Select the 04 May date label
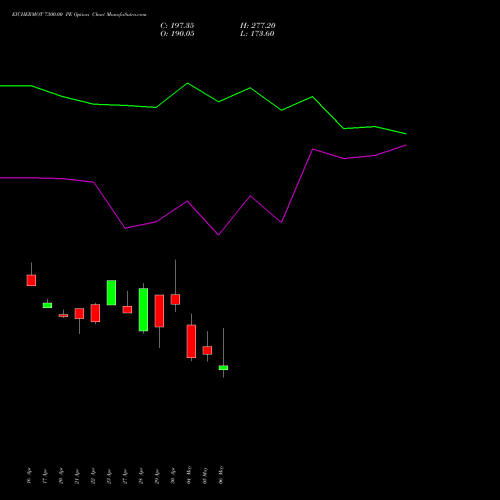The width and height of the screenshot is (500, 500). coord(189,475)
